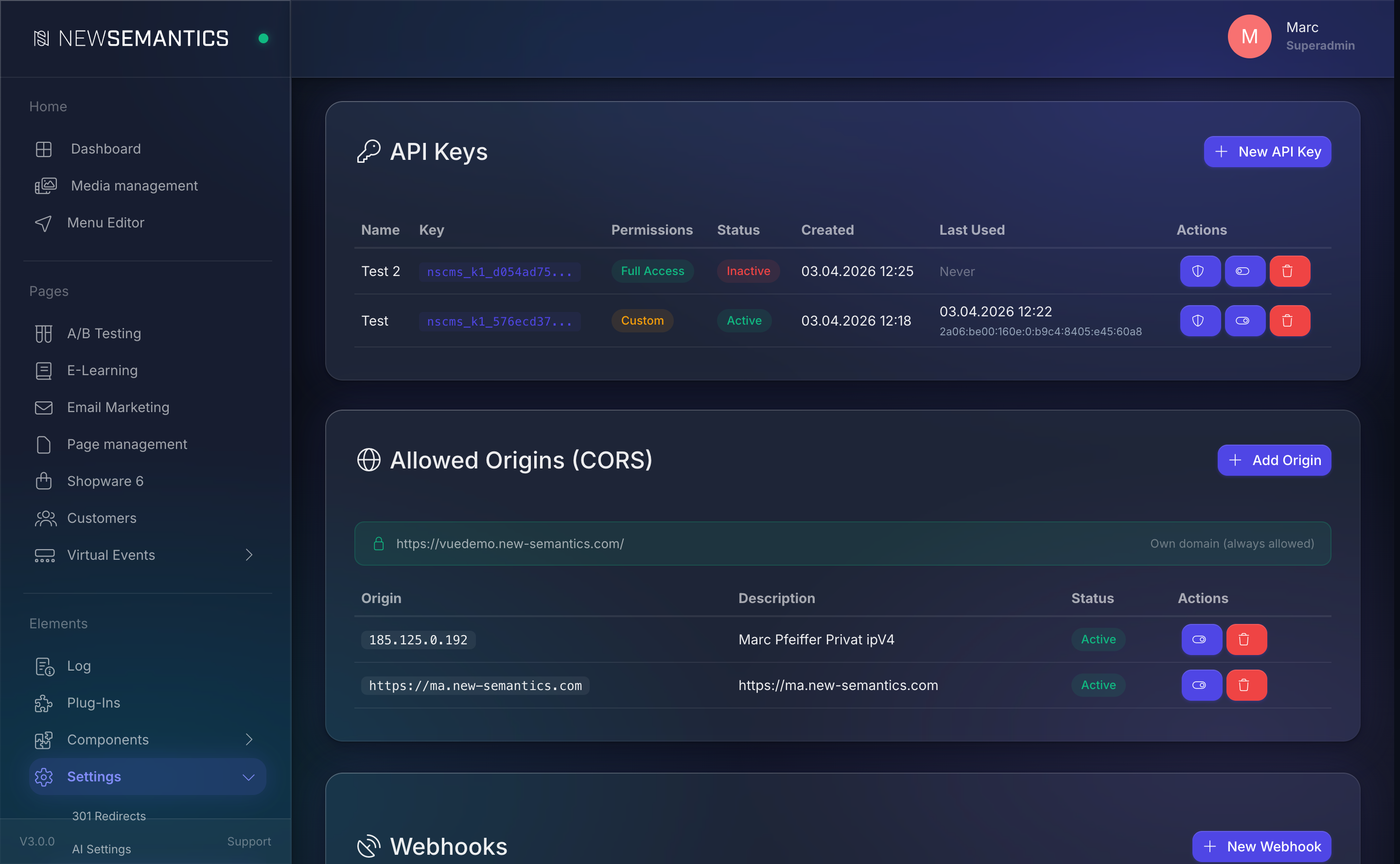This screenshot has width=1400, height=864.
Task: Click Active badge for 185.125.0.192
Action: click(1098, 639)
